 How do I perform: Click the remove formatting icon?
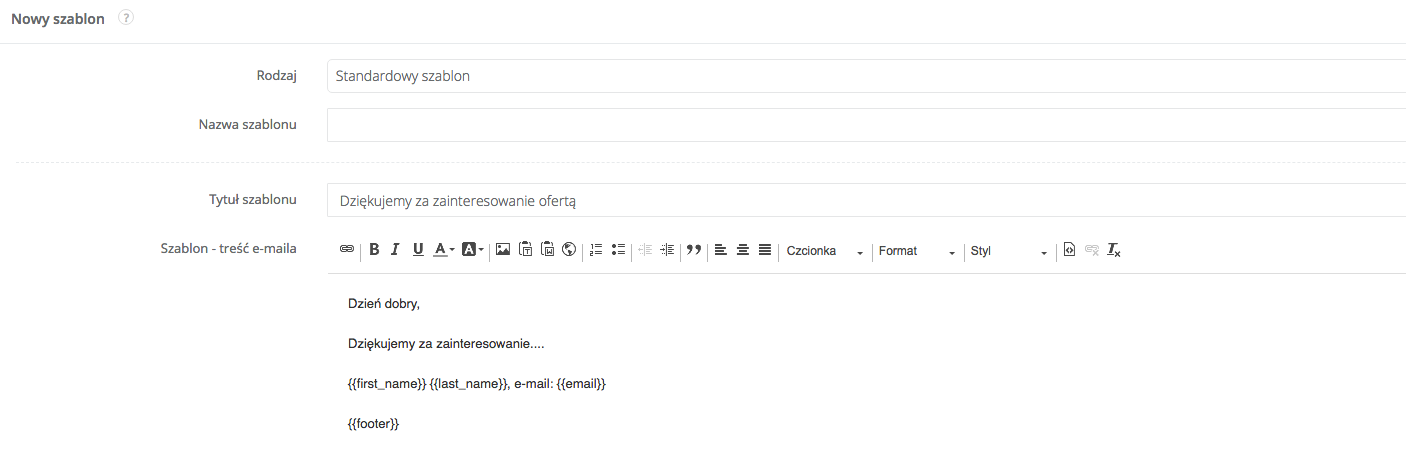tap(1114, 250)
